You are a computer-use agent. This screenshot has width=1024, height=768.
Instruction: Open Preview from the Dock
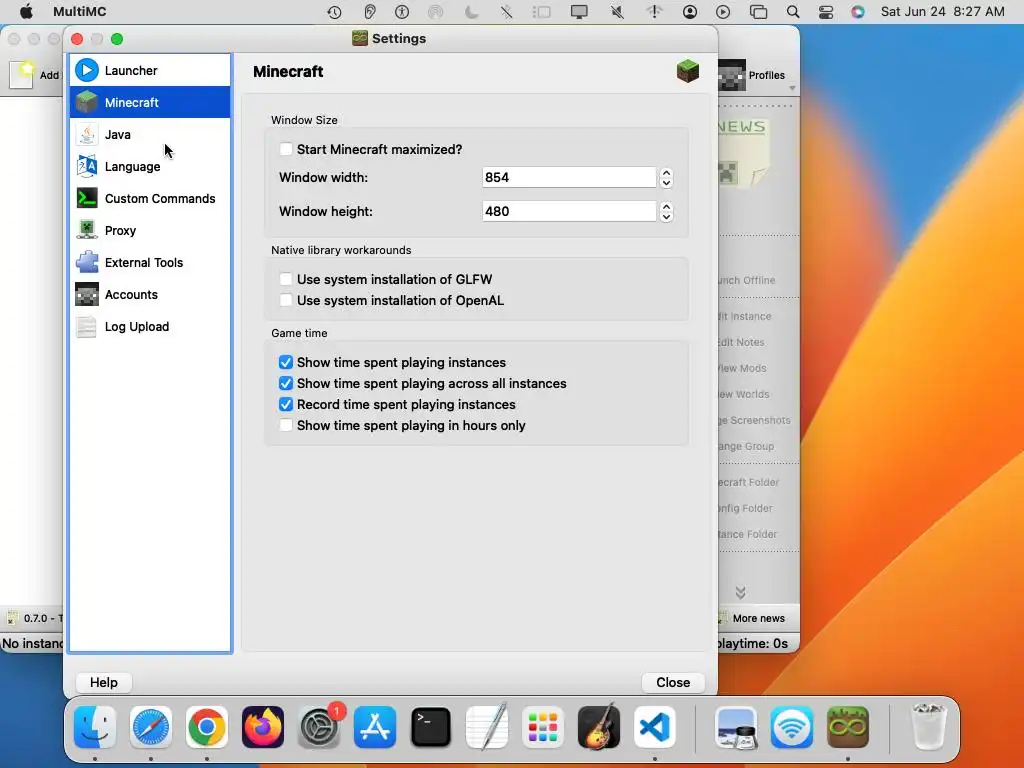pyautogui.click(x=736, y=727)
